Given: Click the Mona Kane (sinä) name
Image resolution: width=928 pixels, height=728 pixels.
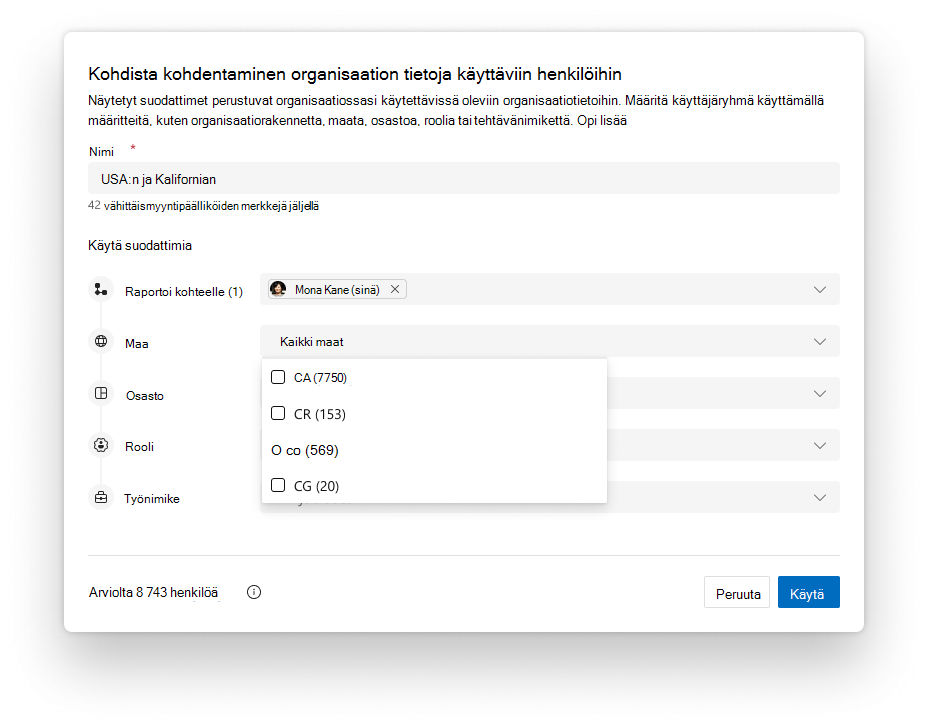Looking at the screenshot, I should click(x=337, y=289).
